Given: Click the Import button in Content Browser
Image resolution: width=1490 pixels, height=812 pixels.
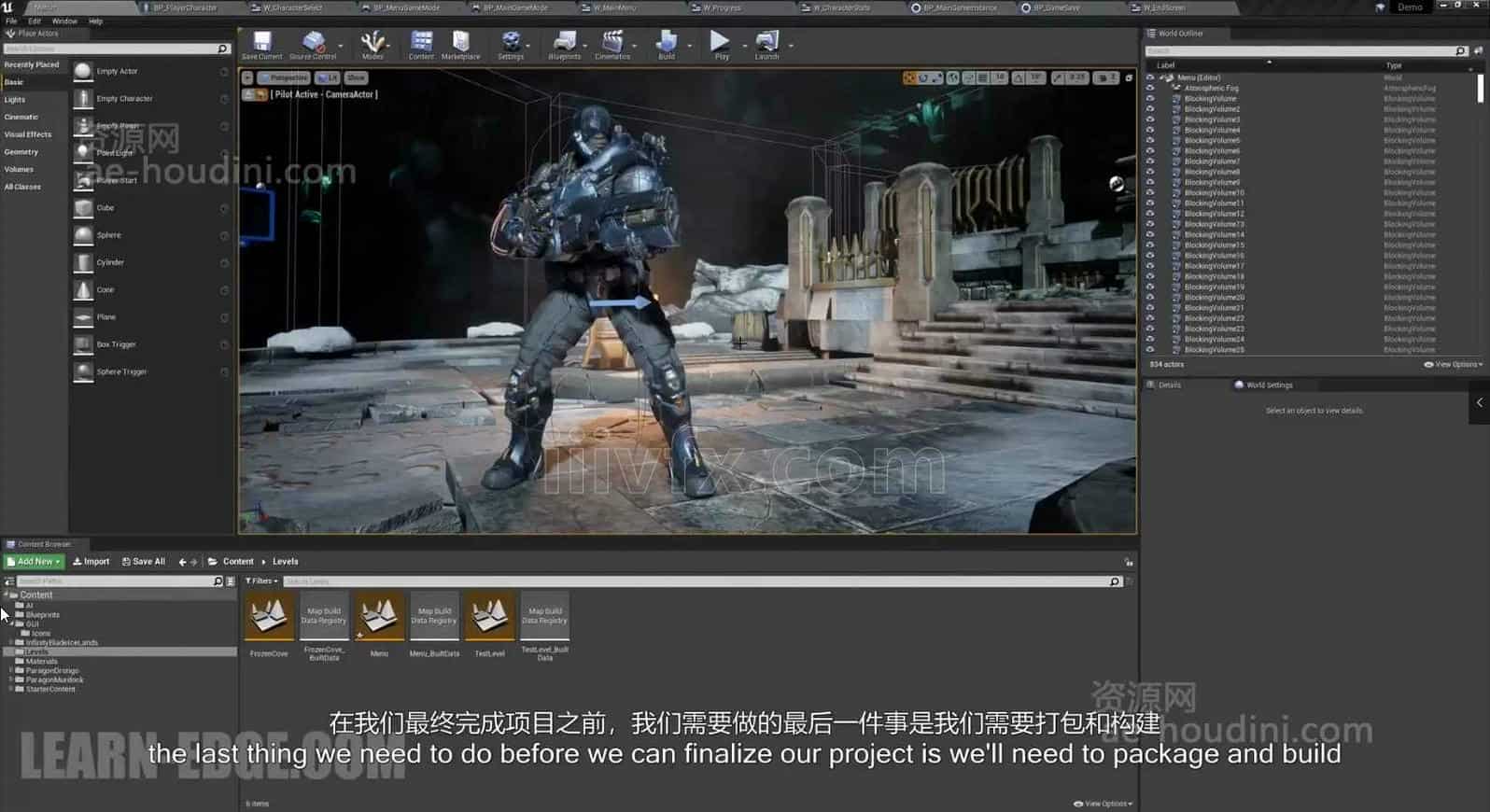Looking at the screenshot, I should pos(91,562).
